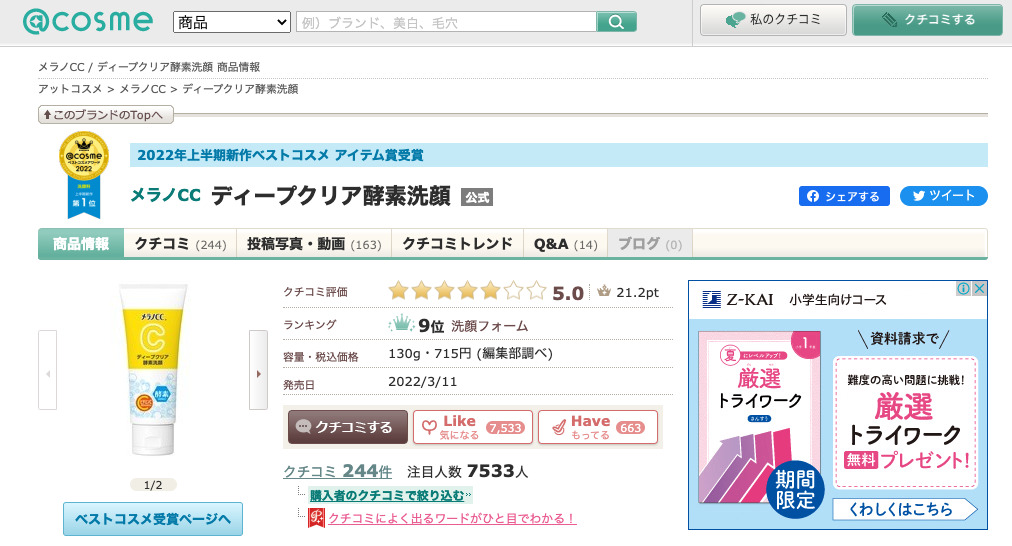This screenshot has height=546, width=1012.
Task: Click the 5.0 rating score
Action: coord(568,293)
